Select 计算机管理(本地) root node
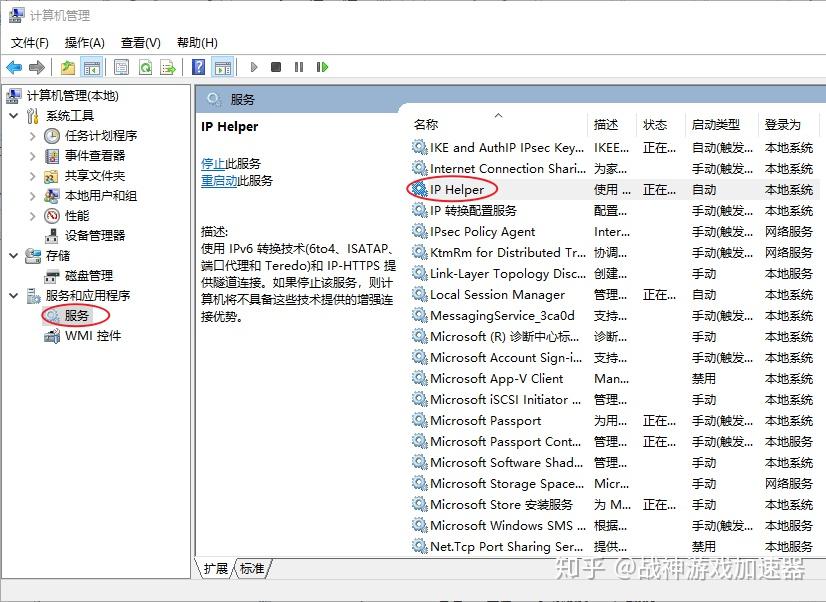Image resolution: width=826 pixels, height=602 pixels. click(73, 96)
